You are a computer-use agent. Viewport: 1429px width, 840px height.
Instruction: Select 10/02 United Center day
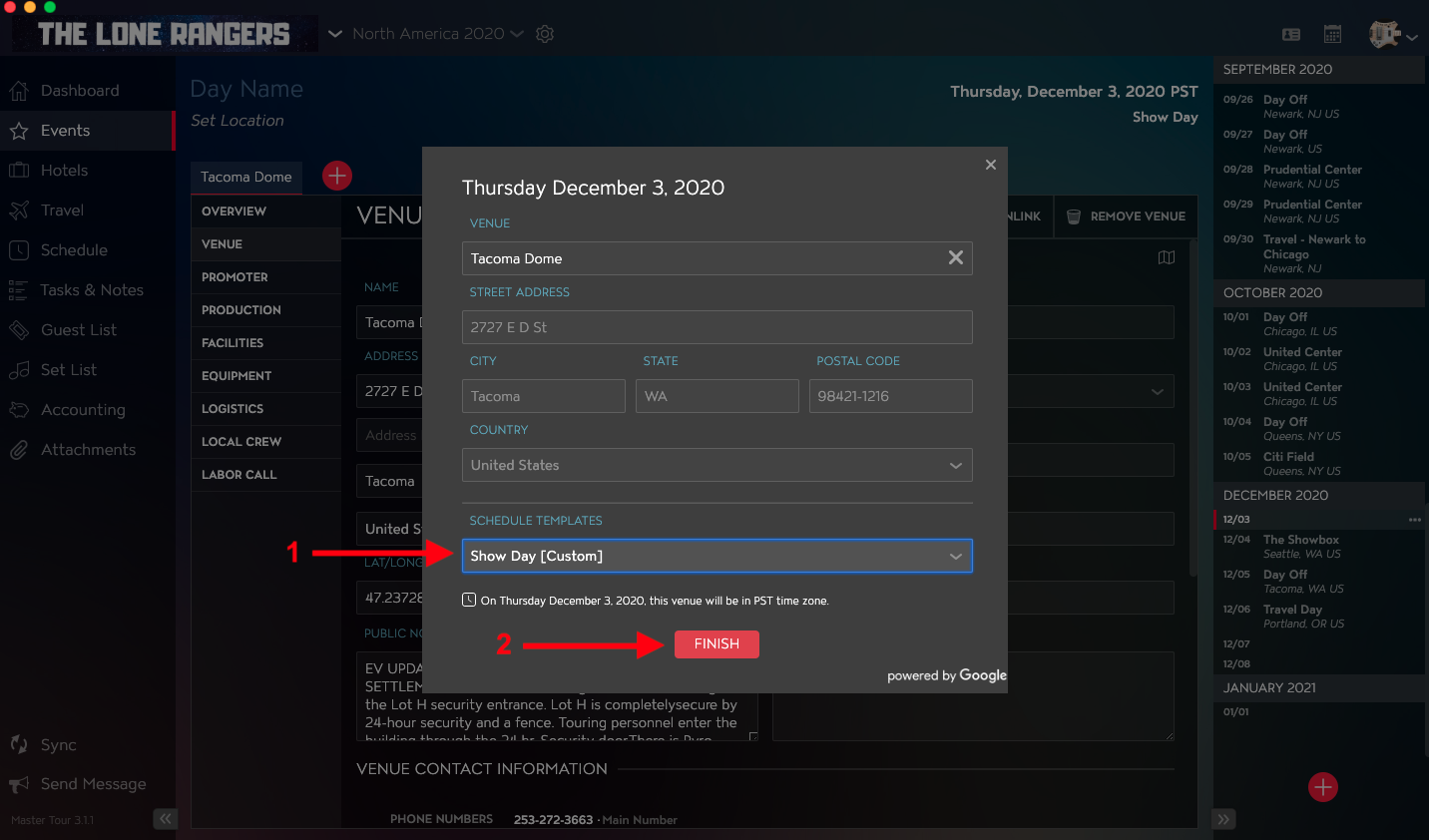1317,359
